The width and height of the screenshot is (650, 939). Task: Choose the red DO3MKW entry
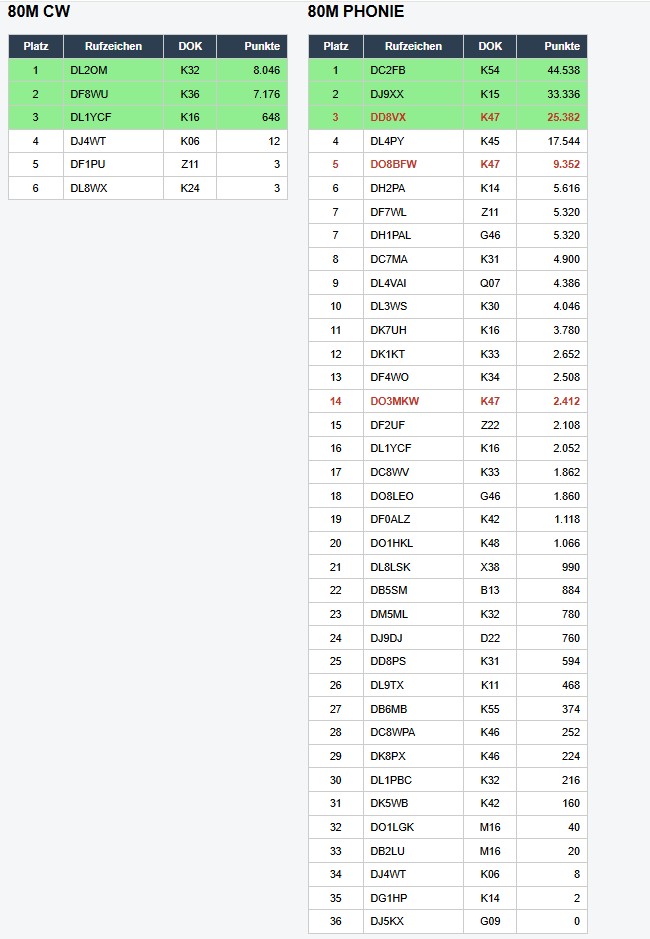click(x=394, y=401)
